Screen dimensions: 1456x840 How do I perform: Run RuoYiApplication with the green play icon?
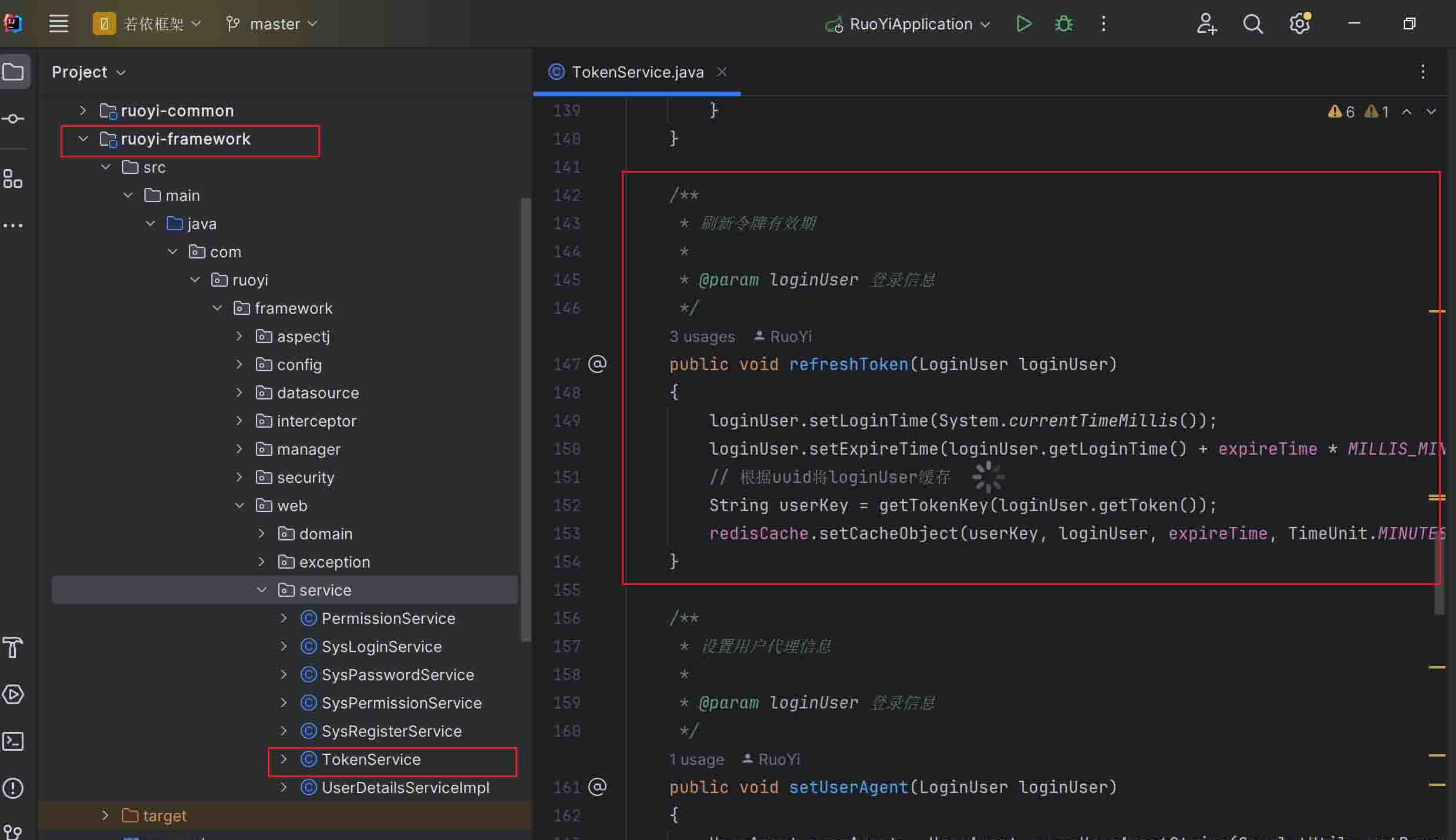coord(1024,23)
